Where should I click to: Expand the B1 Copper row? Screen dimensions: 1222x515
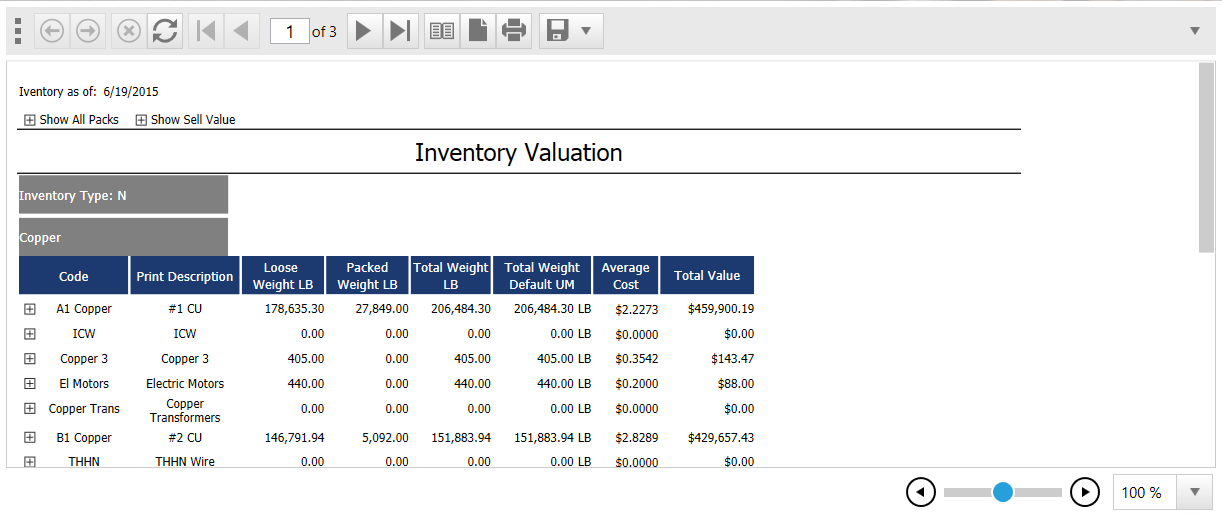30,438
